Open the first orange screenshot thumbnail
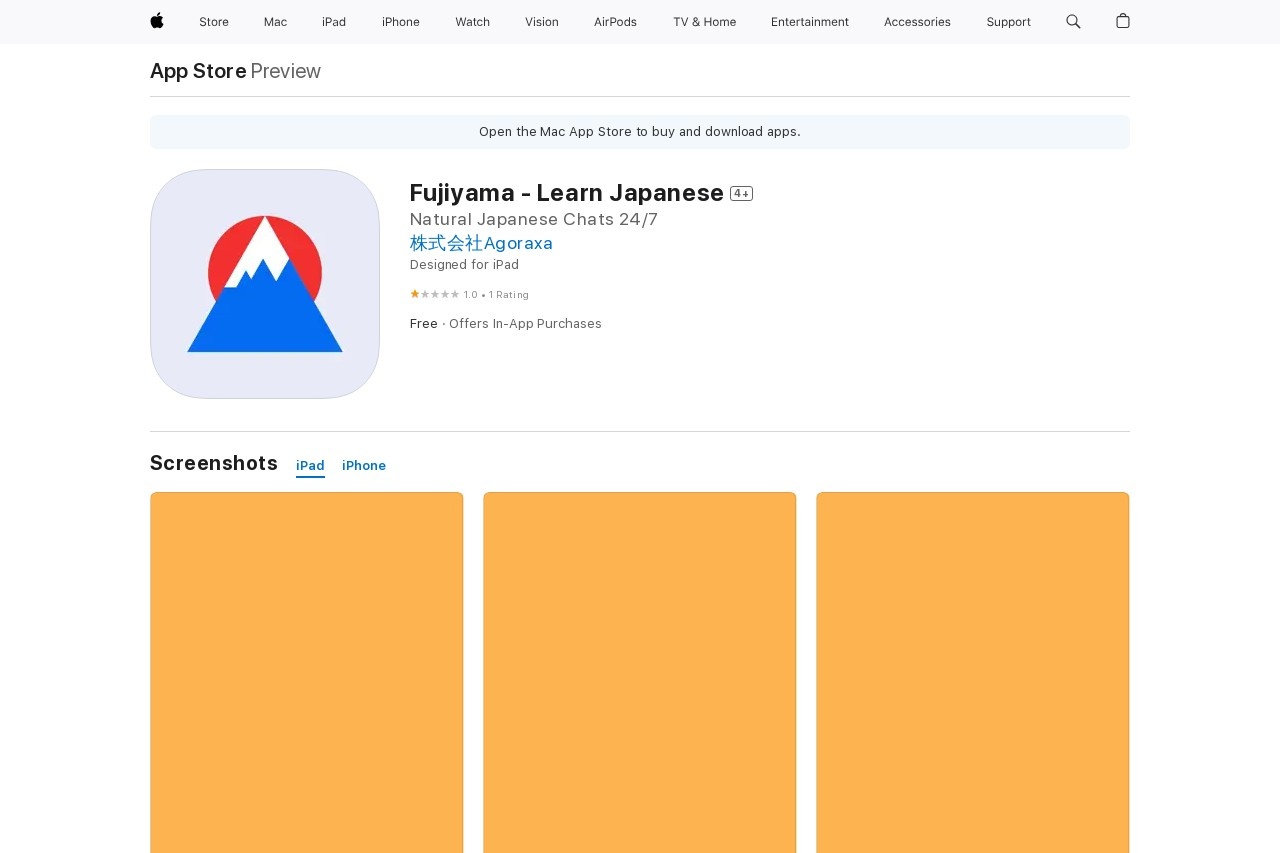This screenshot has width=1280, height=853. 307,672
